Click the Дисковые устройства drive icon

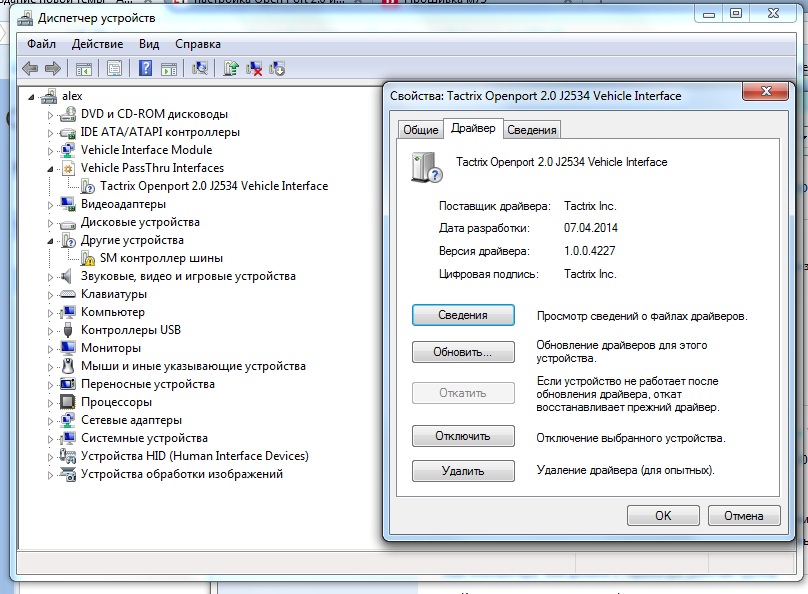click(x=68, y=223)
